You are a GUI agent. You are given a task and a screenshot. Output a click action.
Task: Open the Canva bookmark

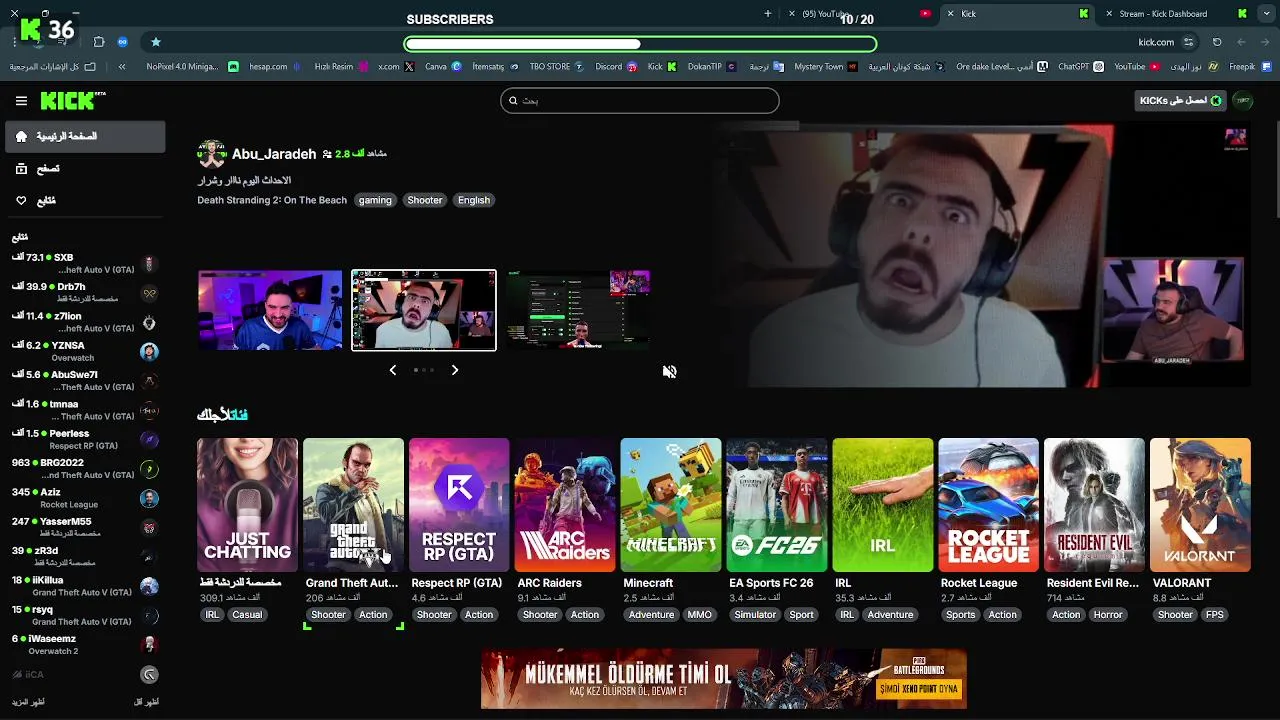point(443,67)
